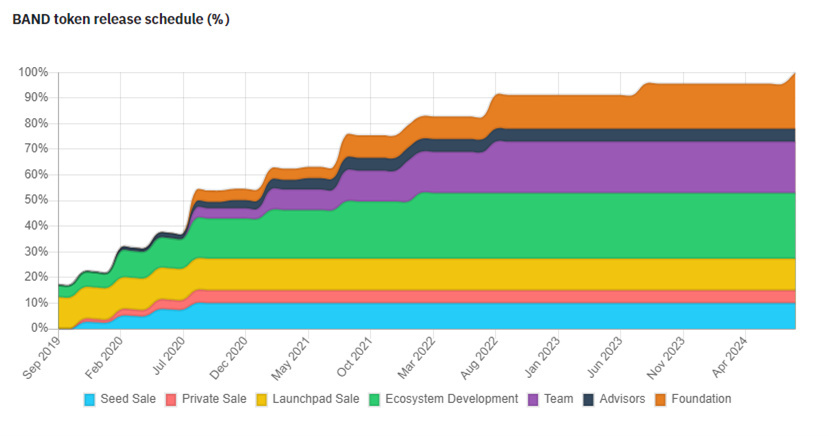The image size is (829, 436).
Task: Click the 100% y-axis label
Action: click(33, 72)
